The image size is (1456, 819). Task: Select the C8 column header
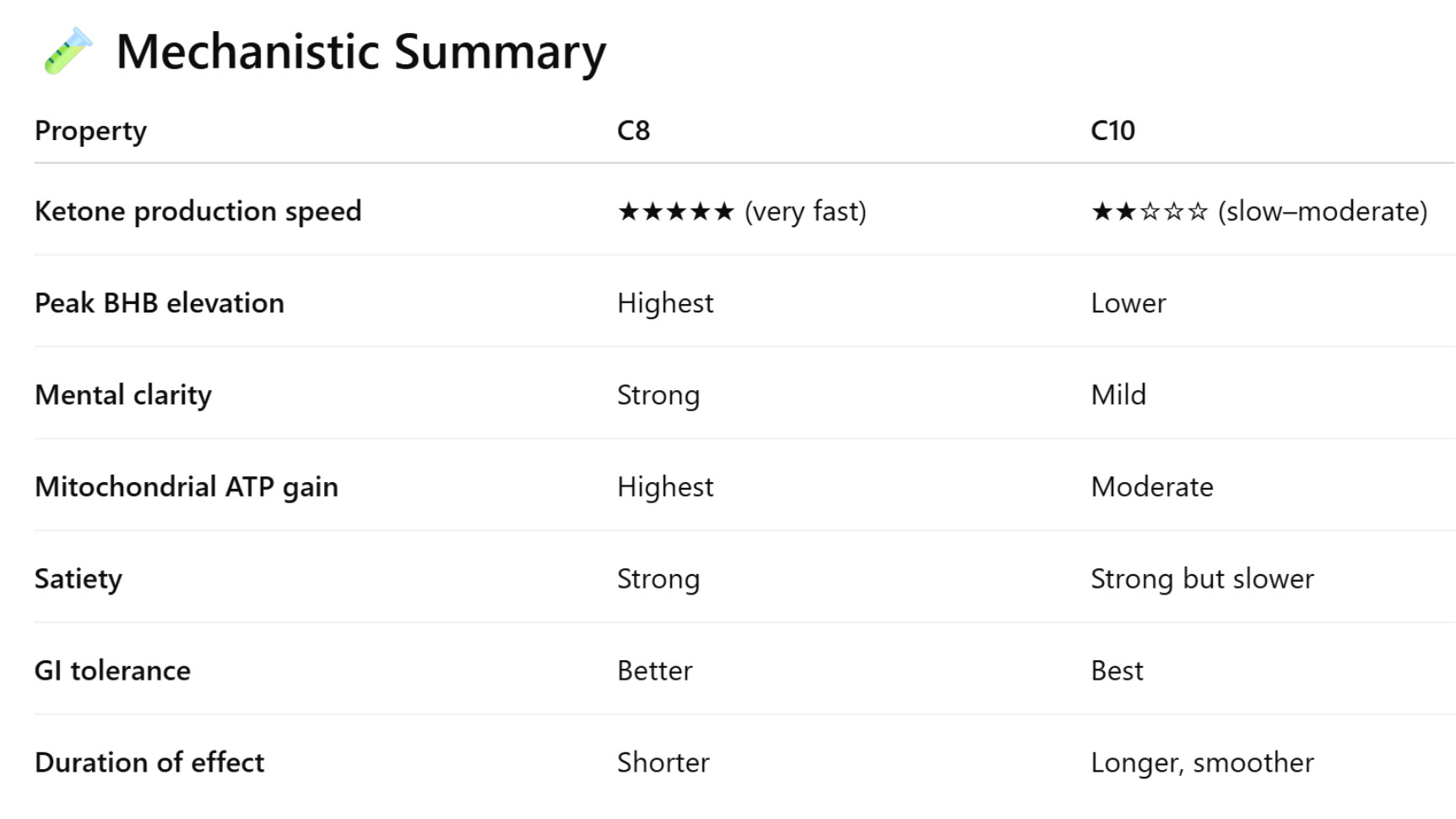pyautogui.click(x=633, y=131)
